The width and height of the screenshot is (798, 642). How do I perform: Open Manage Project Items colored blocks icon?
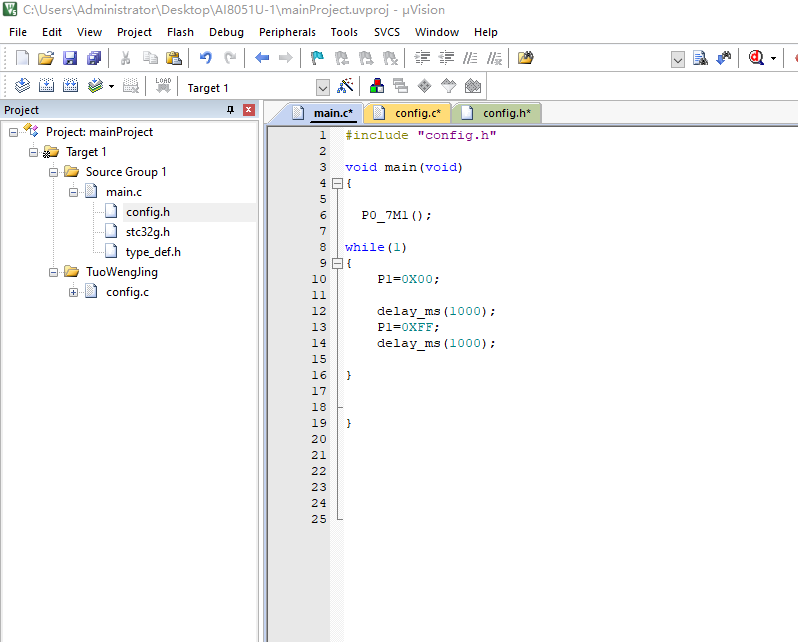tap(377, 86)
